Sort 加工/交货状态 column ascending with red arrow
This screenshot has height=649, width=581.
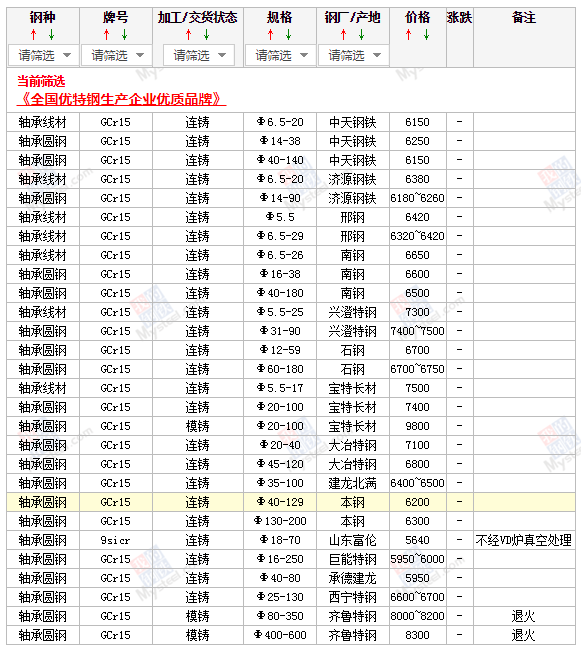(x=189, y=35)
